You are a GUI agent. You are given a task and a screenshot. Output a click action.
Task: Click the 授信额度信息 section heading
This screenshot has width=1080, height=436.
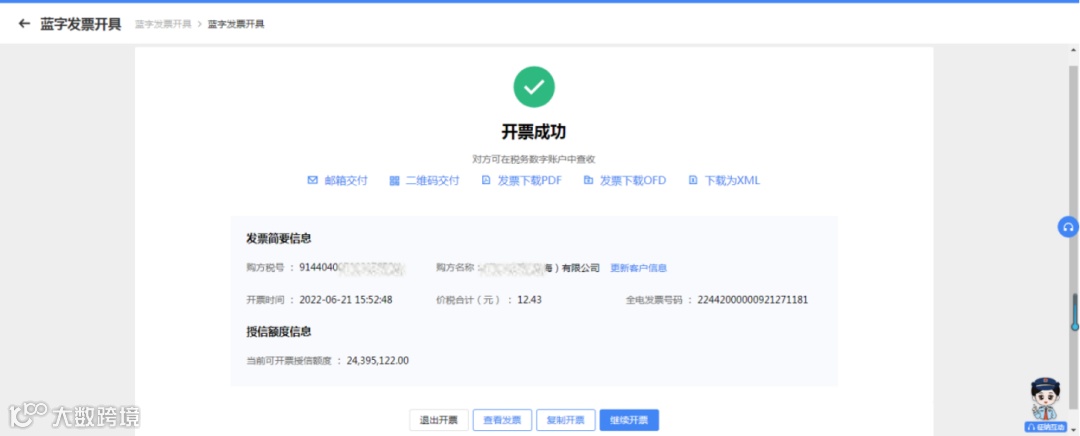coord(279,331)
